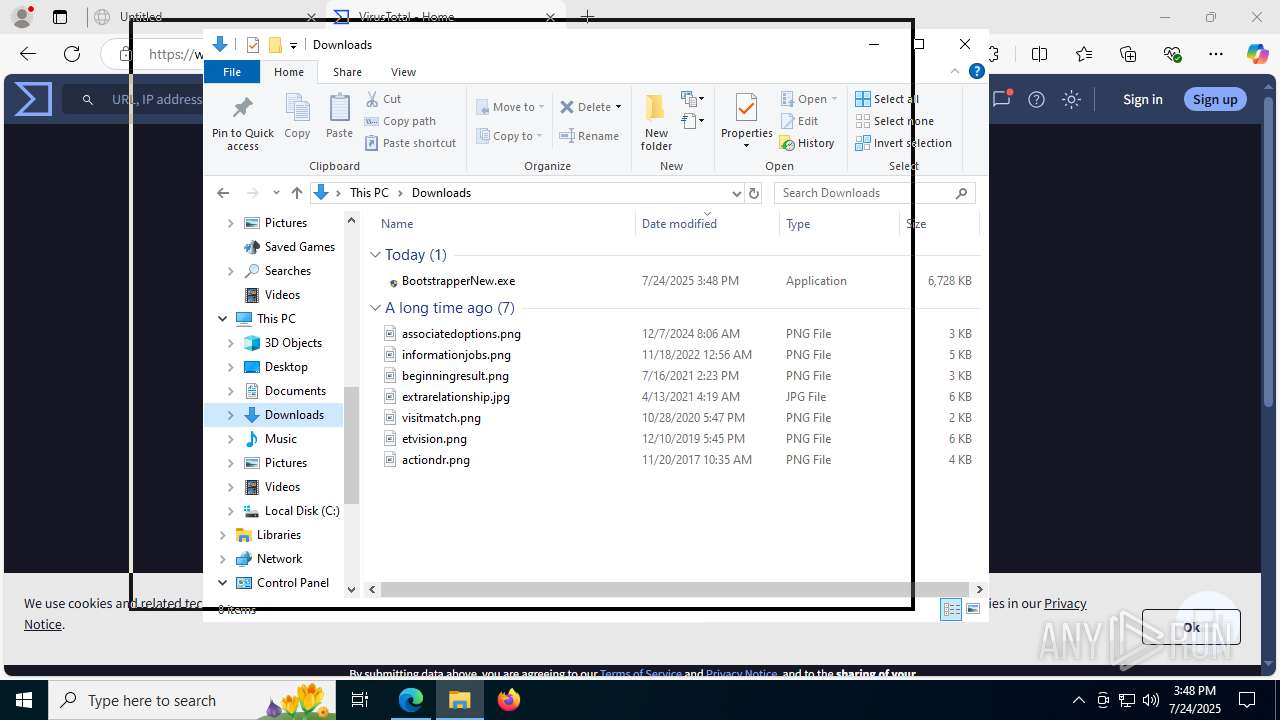
Task: Refresh the Downloads folder
Action: [x=754, y=193]
